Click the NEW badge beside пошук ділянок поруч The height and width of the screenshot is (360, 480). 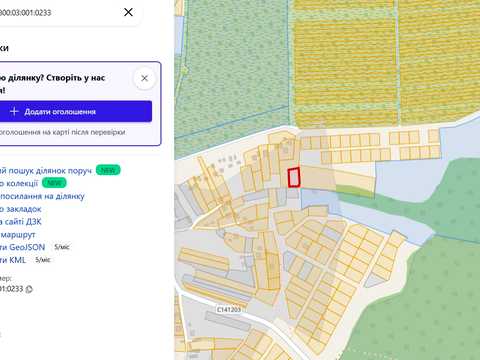click(108, 170)
